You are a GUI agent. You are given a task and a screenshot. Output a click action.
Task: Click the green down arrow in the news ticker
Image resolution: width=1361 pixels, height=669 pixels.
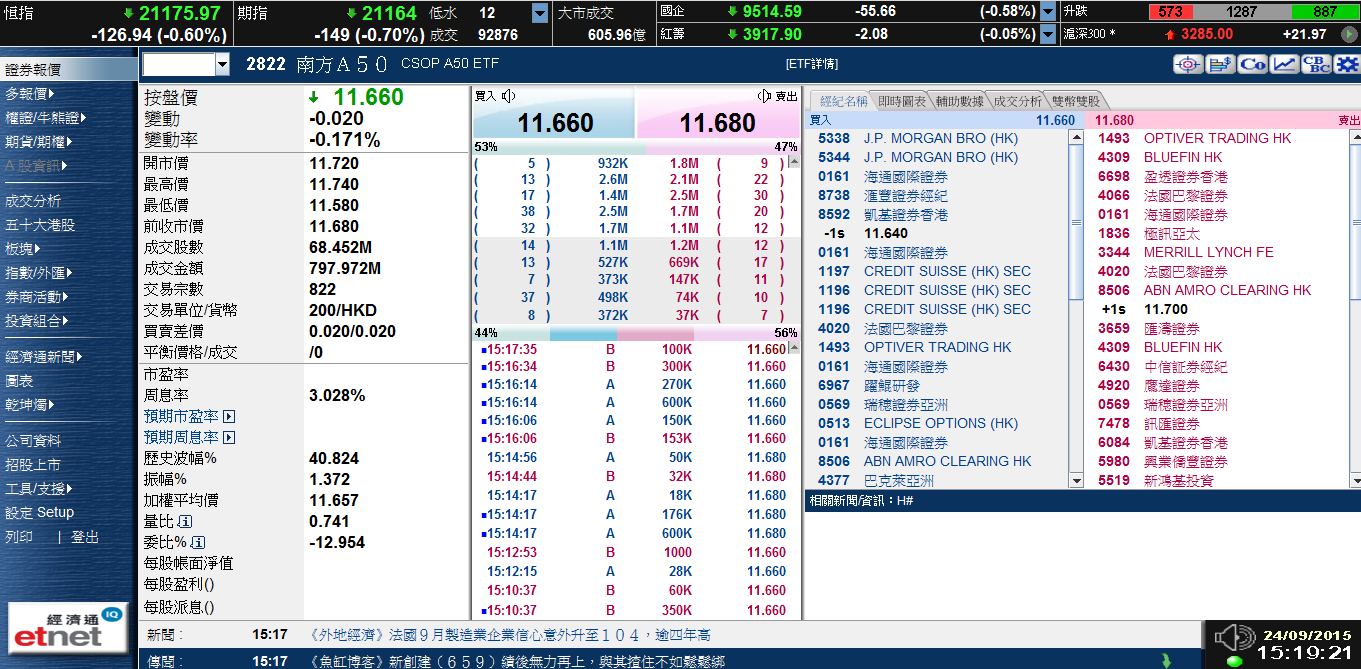click(x=1166, y=661)
